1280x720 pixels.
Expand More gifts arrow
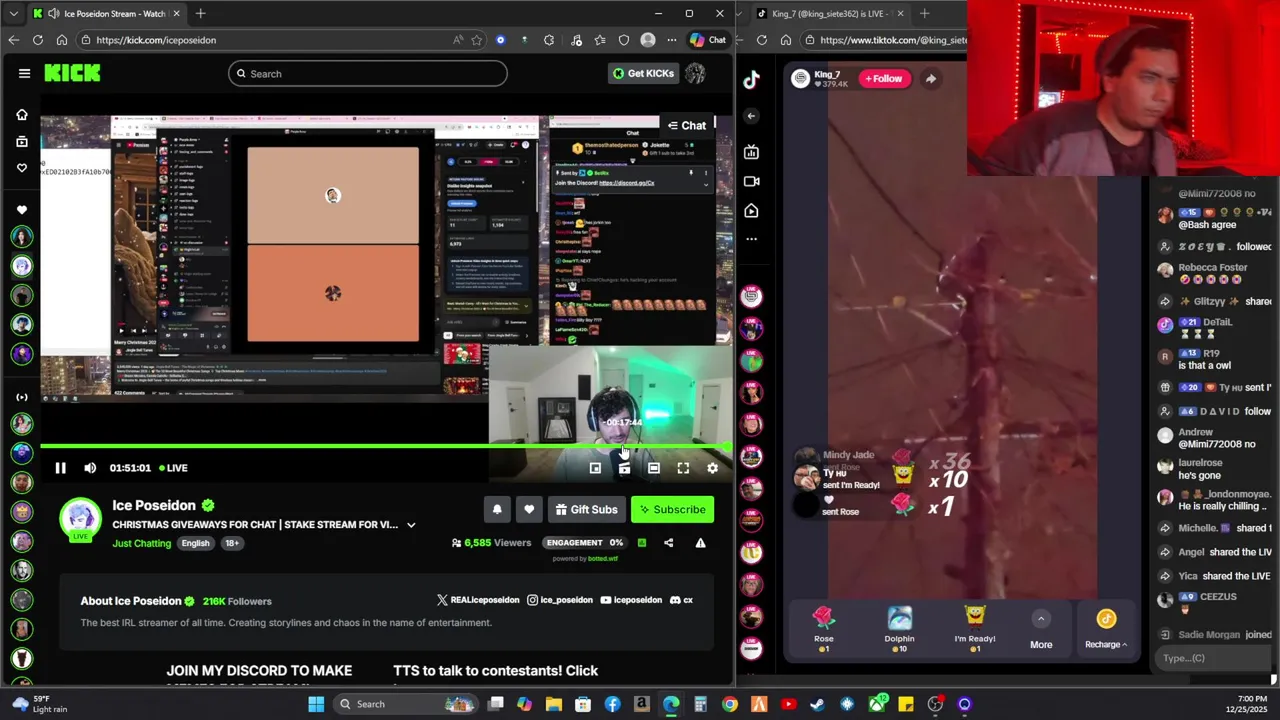(1041, 619)
